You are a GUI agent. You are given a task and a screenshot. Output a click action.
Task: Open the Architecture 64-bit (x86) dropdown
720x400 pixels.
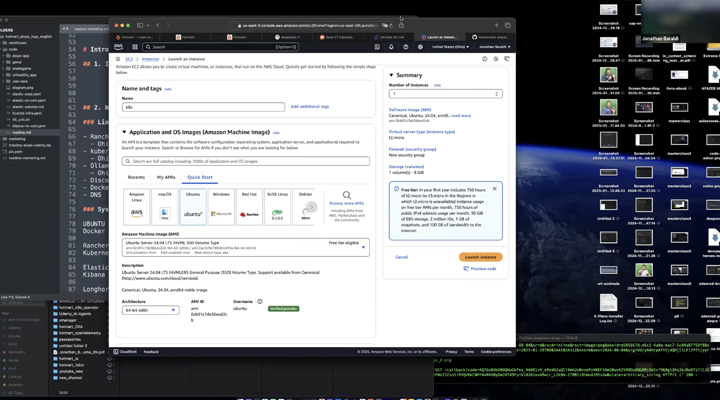(x=151, y=310)
